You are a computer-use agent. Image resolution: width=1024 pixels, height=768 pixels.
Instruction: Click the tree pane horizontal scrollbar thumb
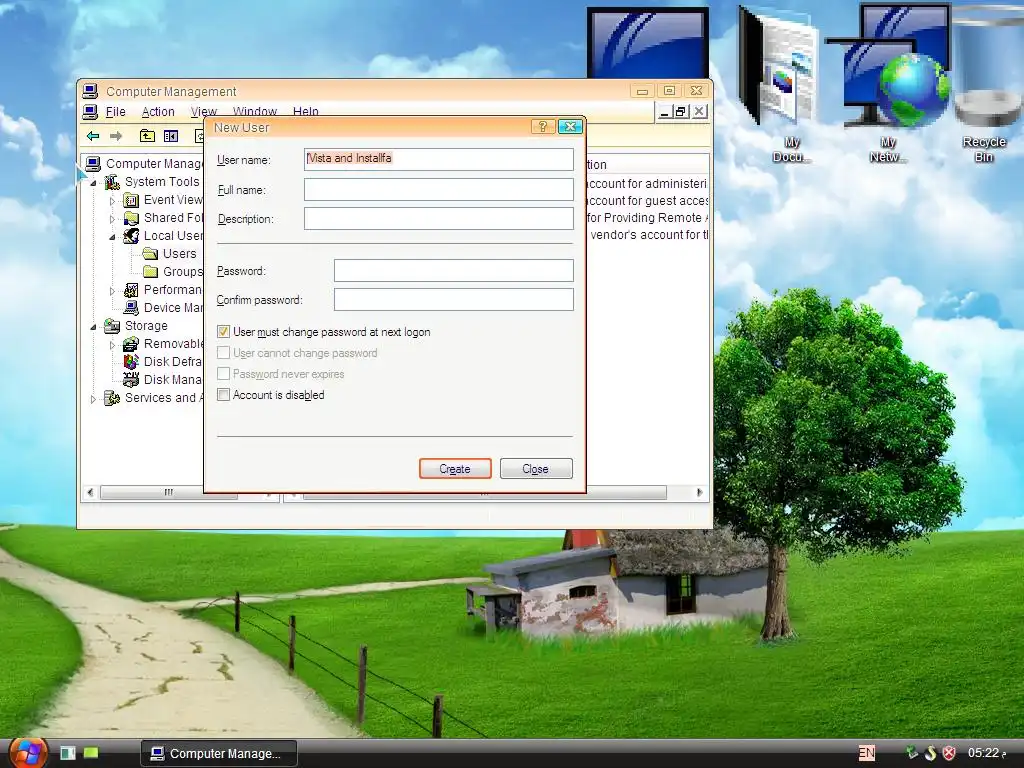point(168,492)
